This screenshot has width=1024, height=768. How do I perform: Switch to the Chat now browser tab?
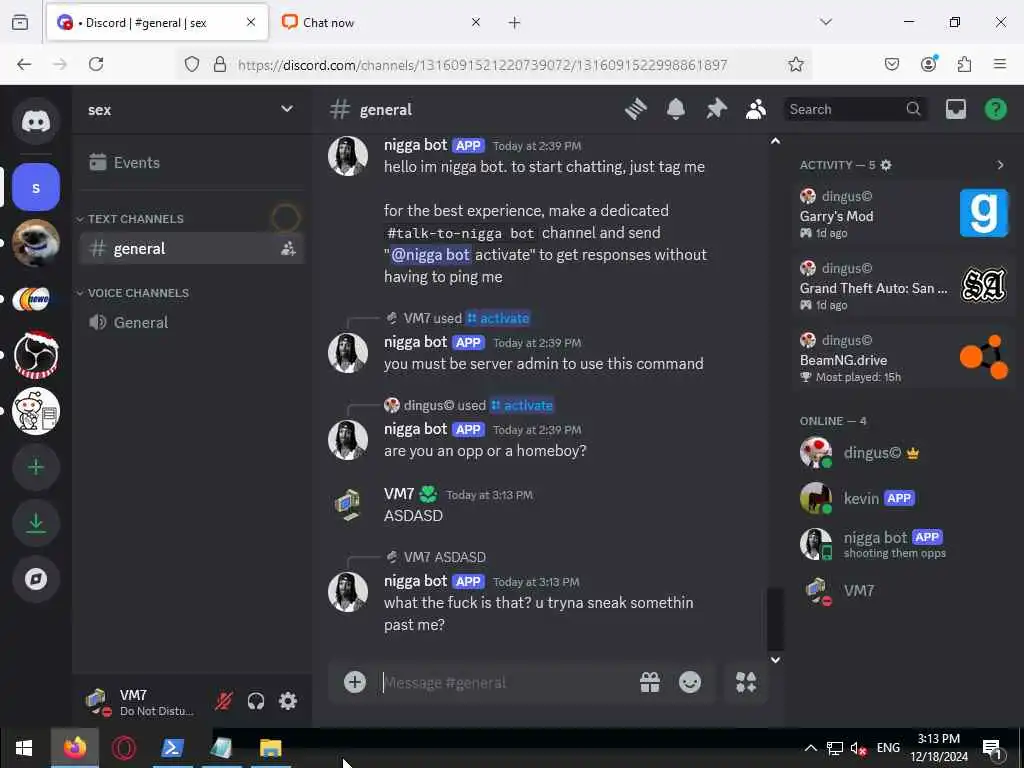pyautogui.click(x=382, y=23)
